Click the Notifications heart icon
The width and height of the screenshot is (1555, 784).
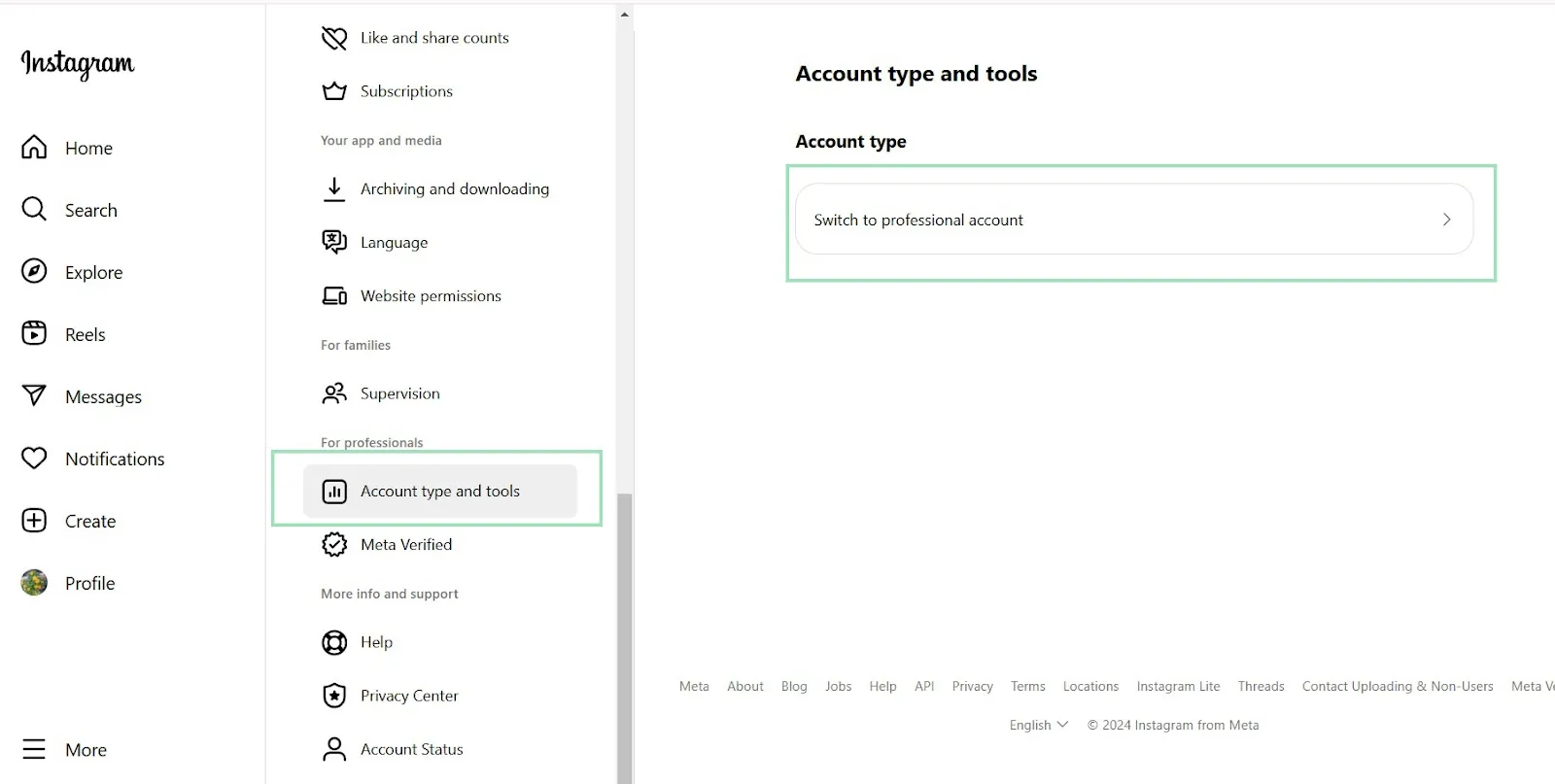[x=34, y=459]
